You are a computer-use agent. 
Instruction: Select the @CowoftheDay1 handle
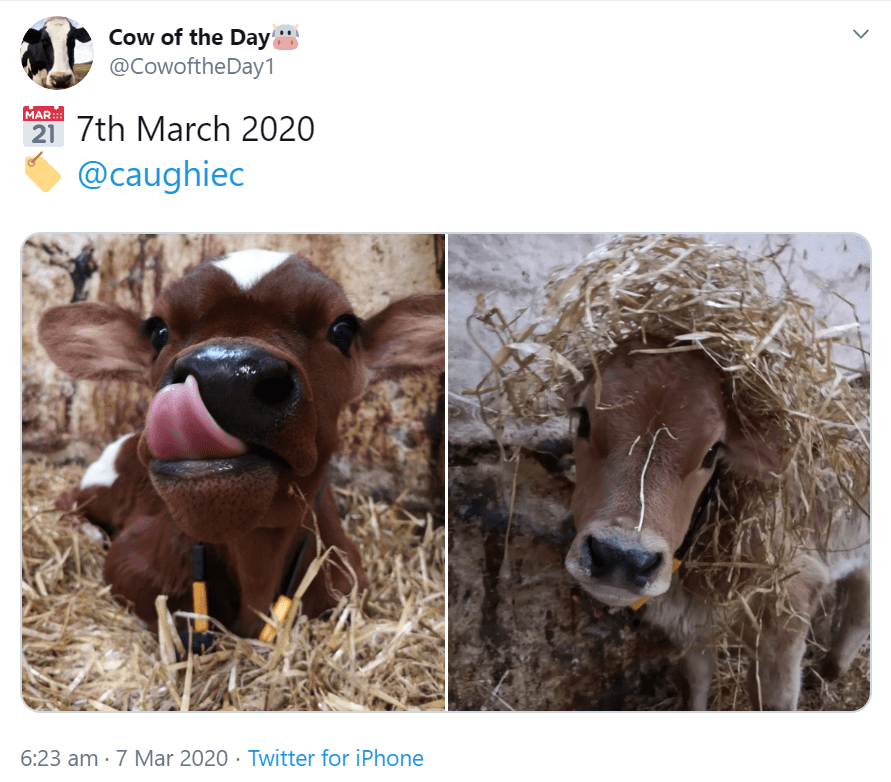click(x=191, y=67)
